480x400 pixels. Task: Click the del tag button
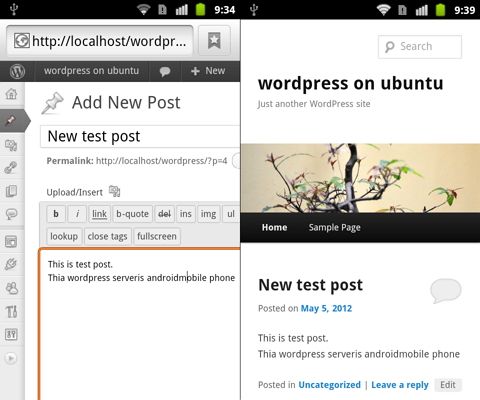tap(164, 214)
